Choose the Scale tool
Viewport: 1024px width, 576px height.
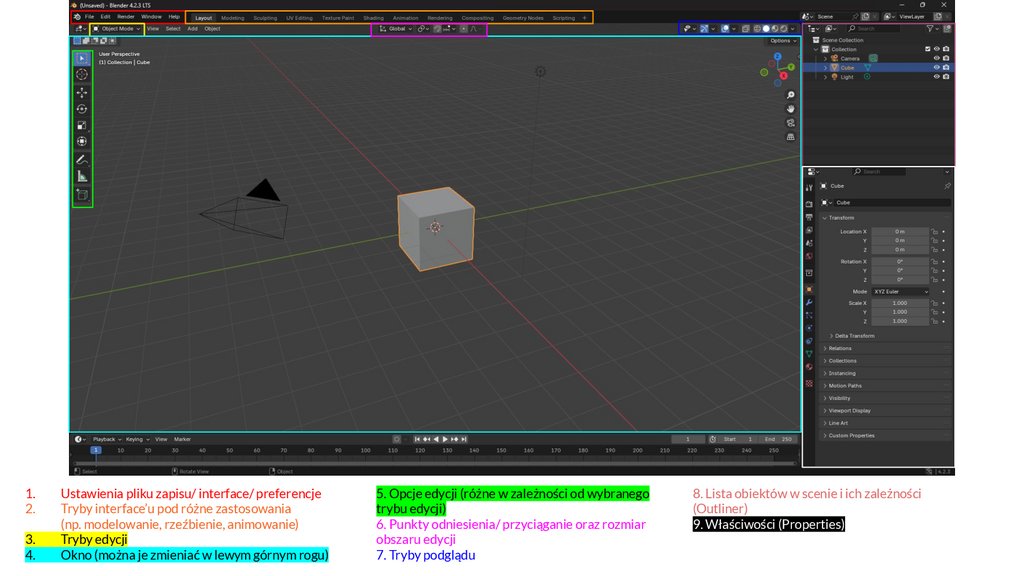[x=82, y=125]
